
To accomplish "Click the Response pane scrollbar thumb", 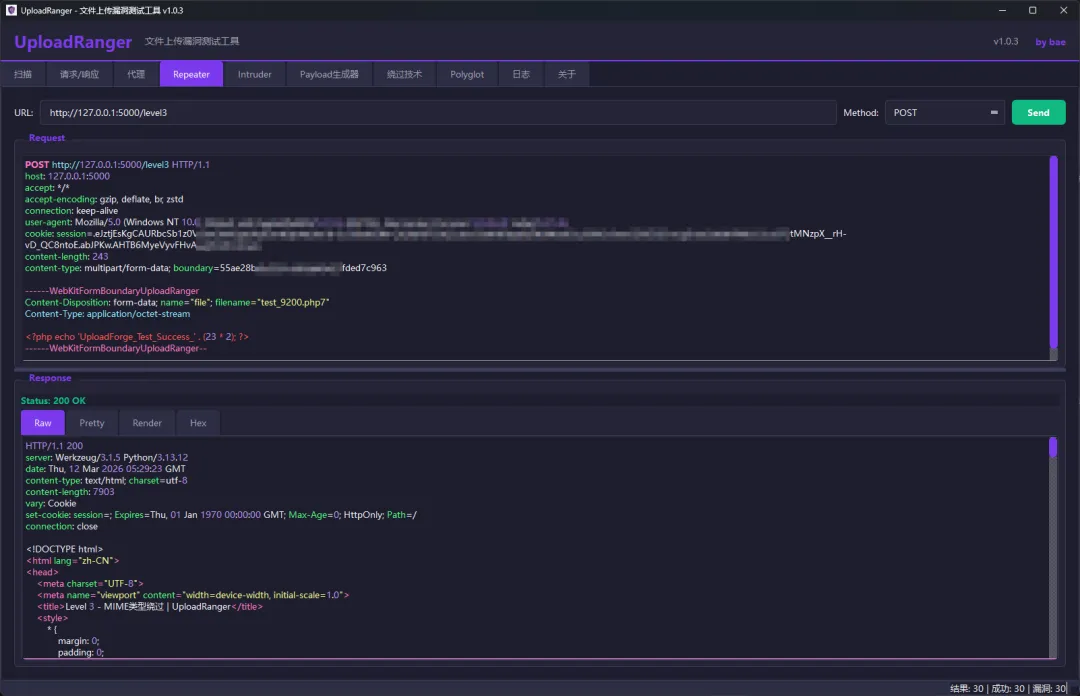I will (x=1052, y=447).
